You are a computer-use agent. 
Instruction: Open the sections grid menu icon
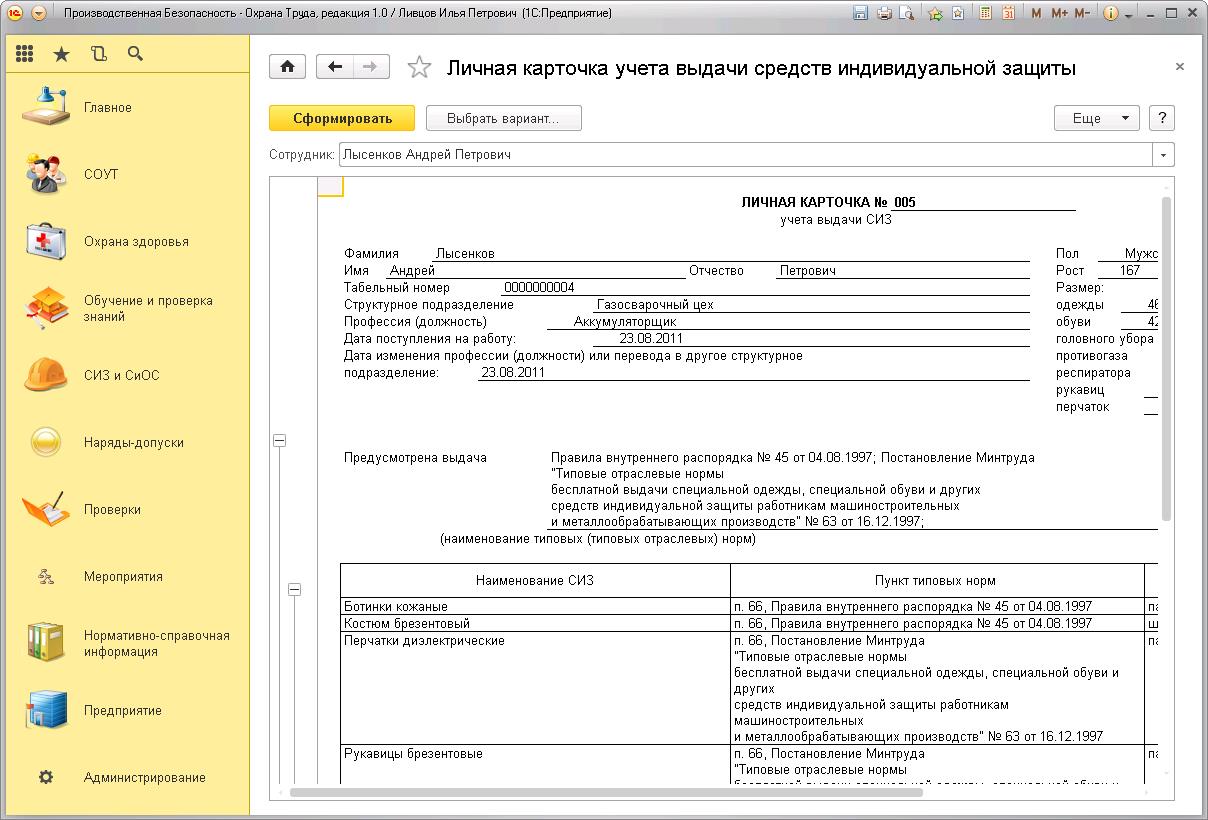coord(25,54)
